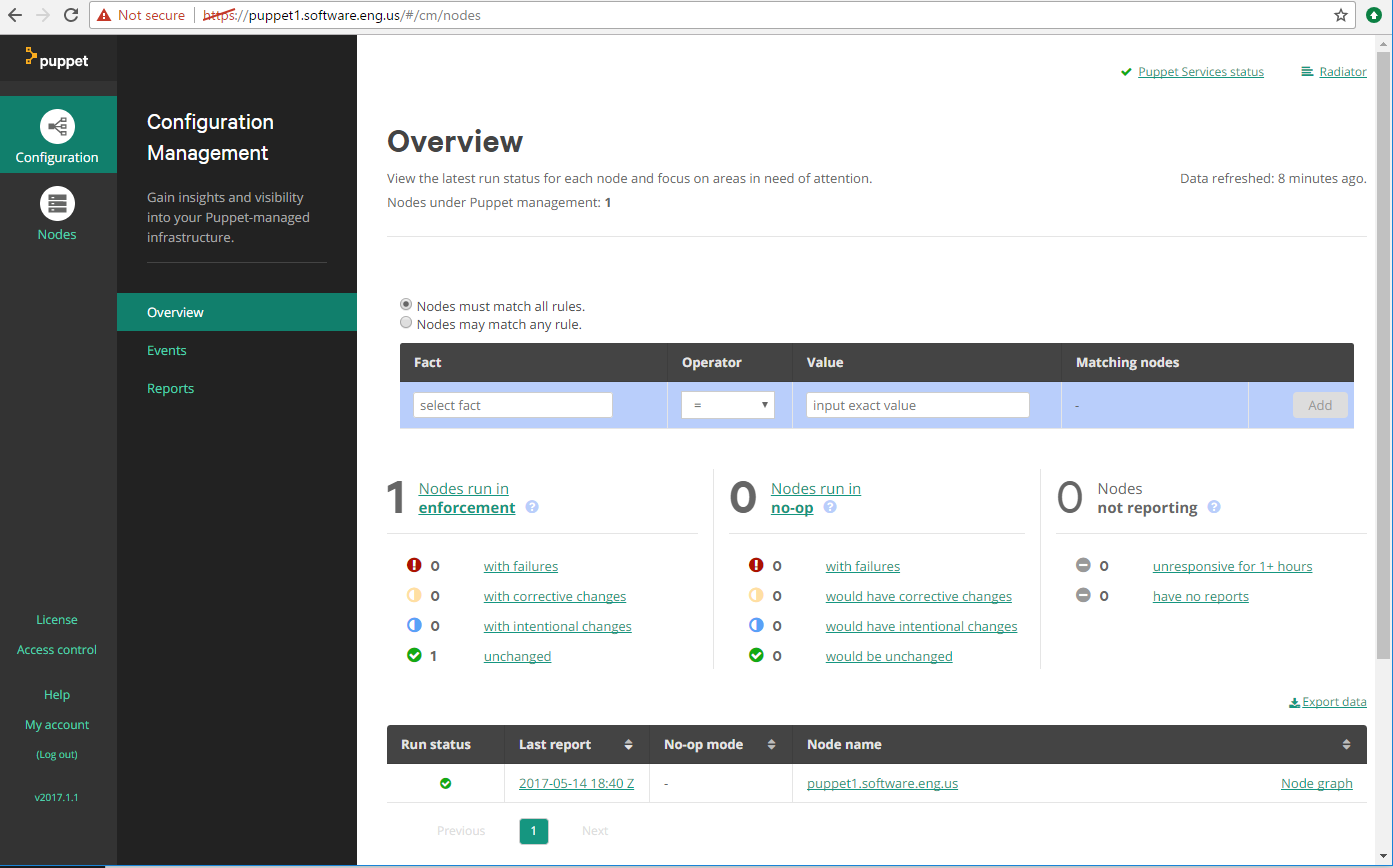Image resolution: width=1393 pixels, height=868 pixels.
Task: Click help icon next to no-op
Action: click(830, 507)
